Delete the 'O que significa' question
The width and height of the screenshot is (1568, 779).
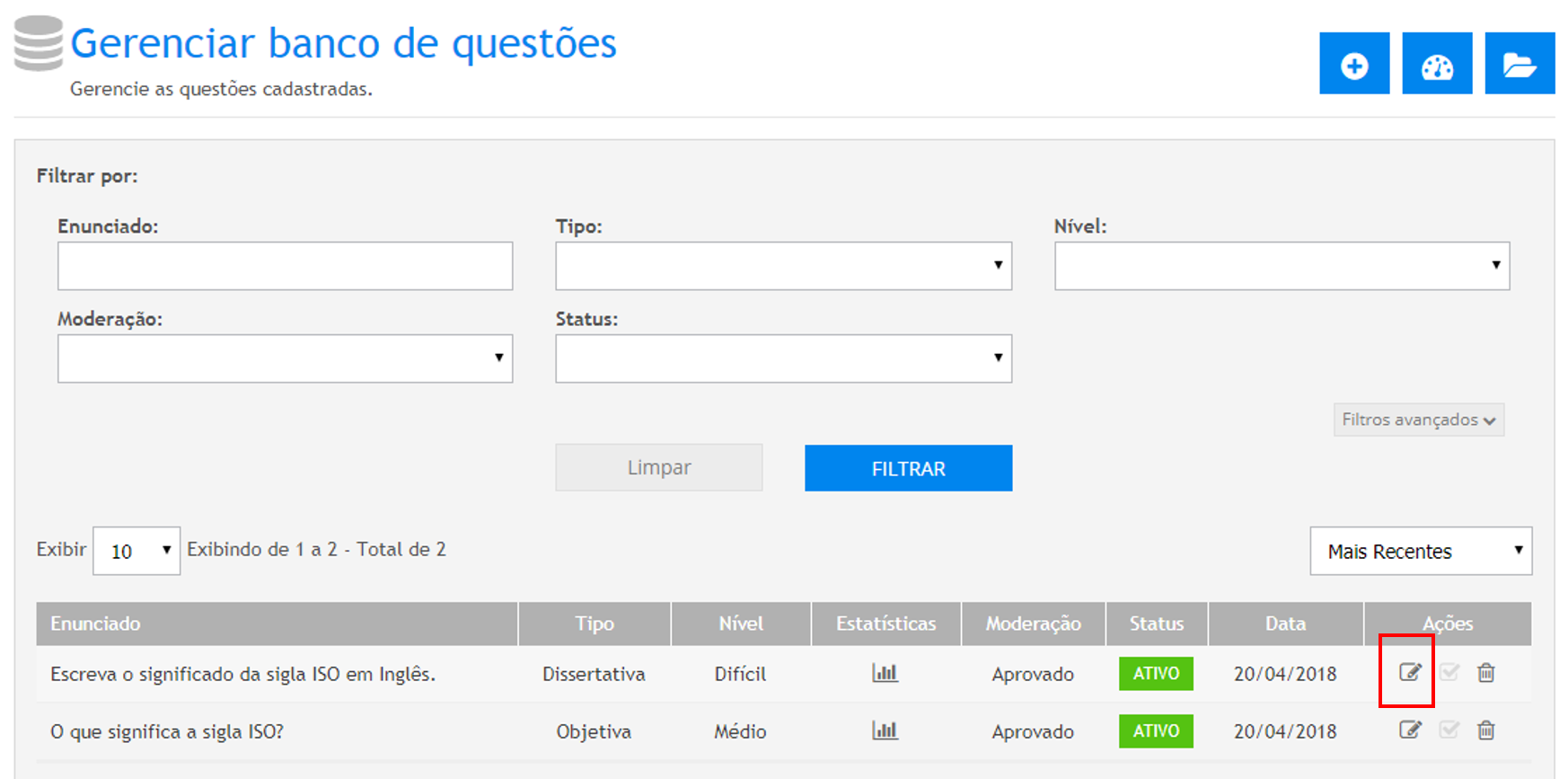pyautogui.click(x=1486, y=730)
